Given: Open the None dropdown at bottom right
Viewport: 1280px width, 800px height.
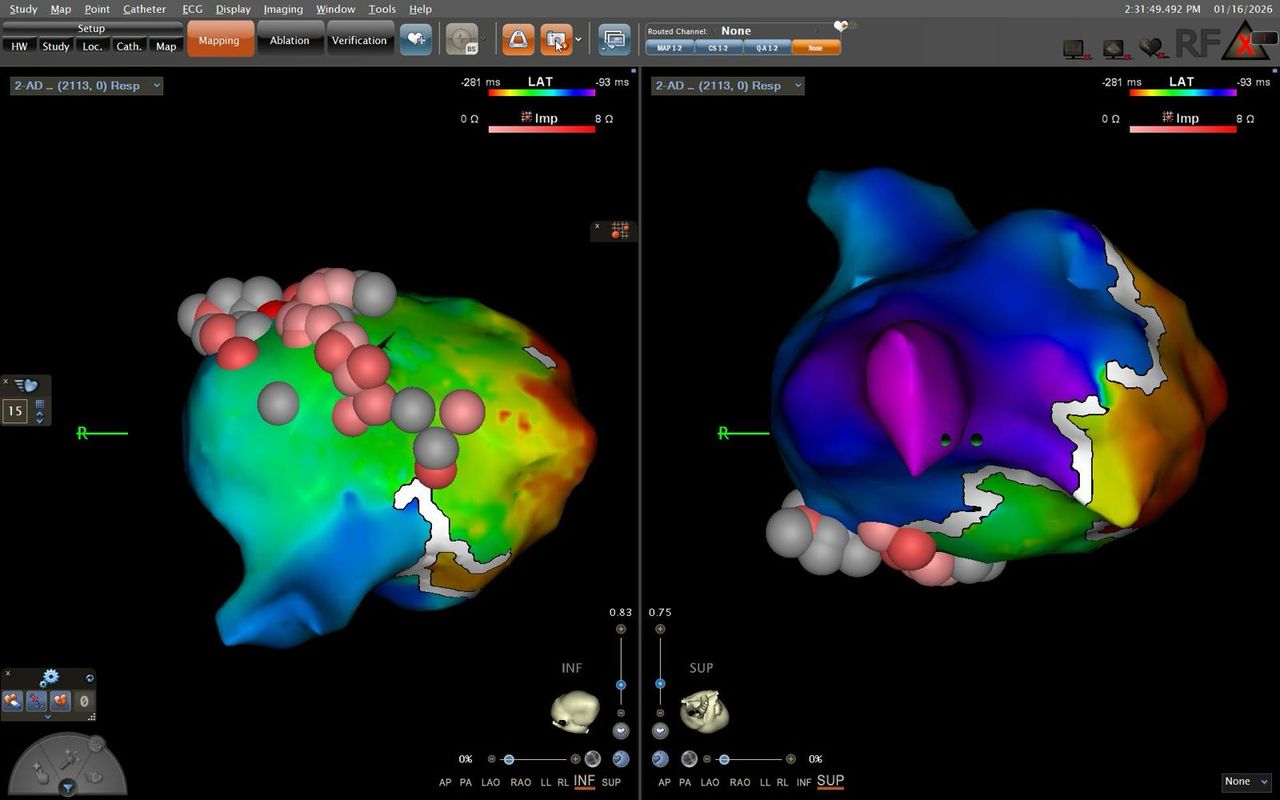Looking at the screenshot, I should (1245, 781).
